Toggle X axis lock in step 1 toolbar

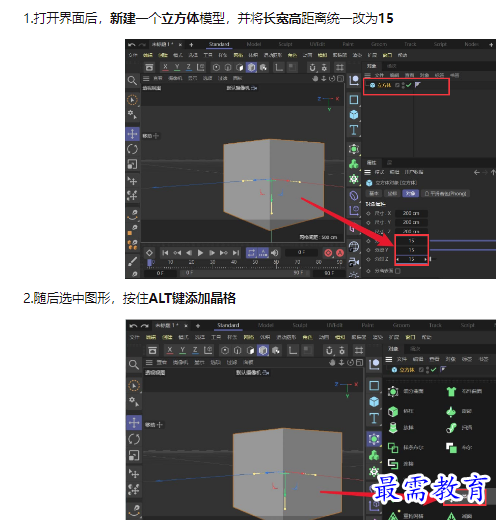pyautogui.click(x=165, y=67)
